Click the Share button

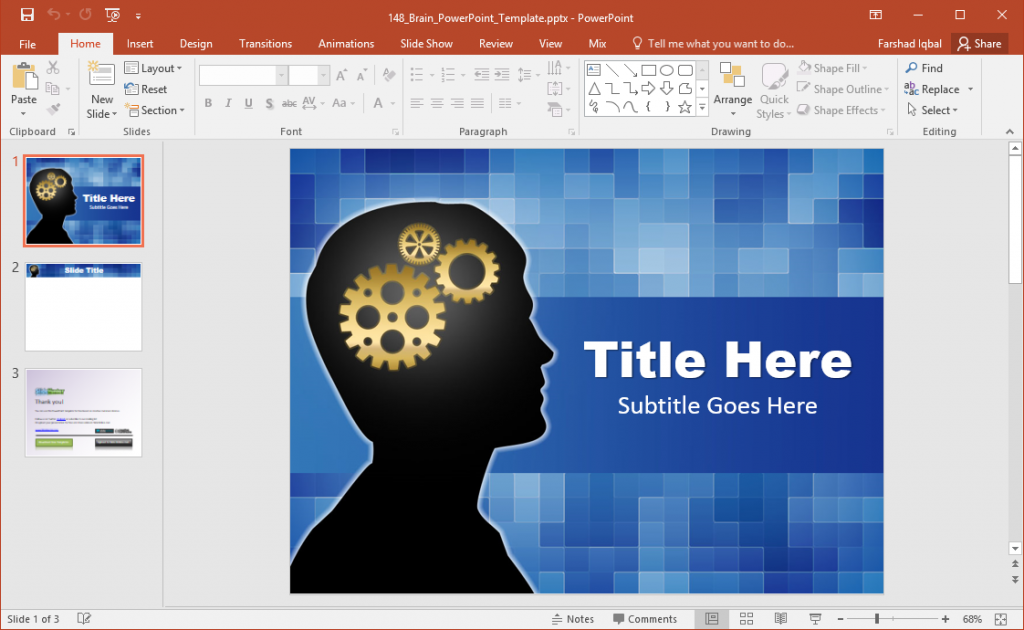979,43
